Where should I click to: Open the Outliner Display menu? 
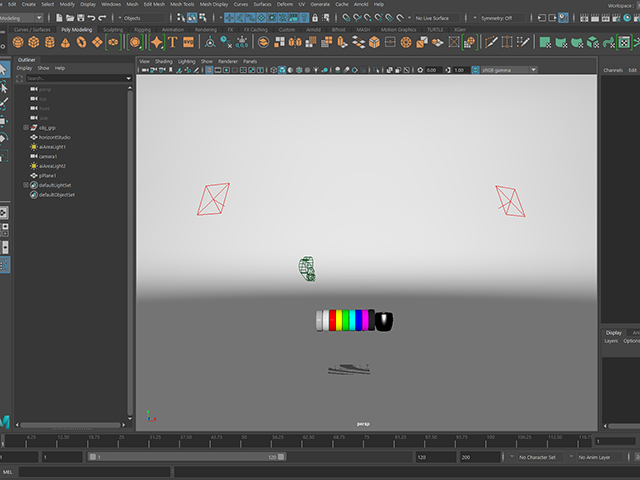24,68
